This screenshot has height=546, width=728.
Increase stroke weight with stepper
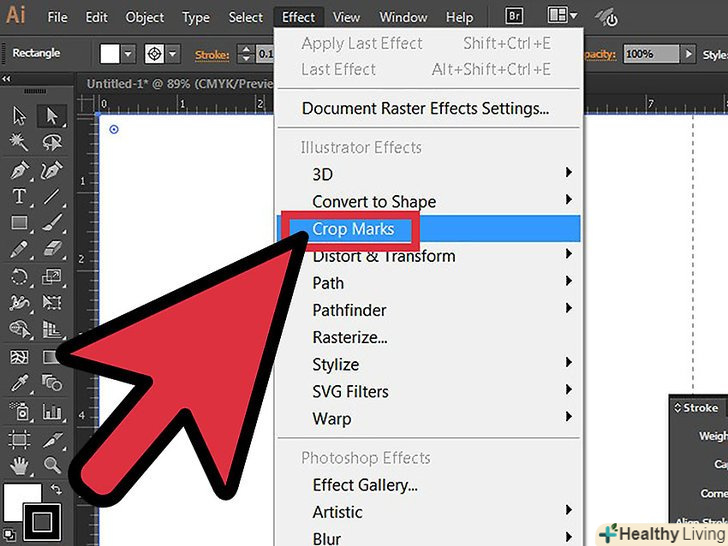coord(246,49)
